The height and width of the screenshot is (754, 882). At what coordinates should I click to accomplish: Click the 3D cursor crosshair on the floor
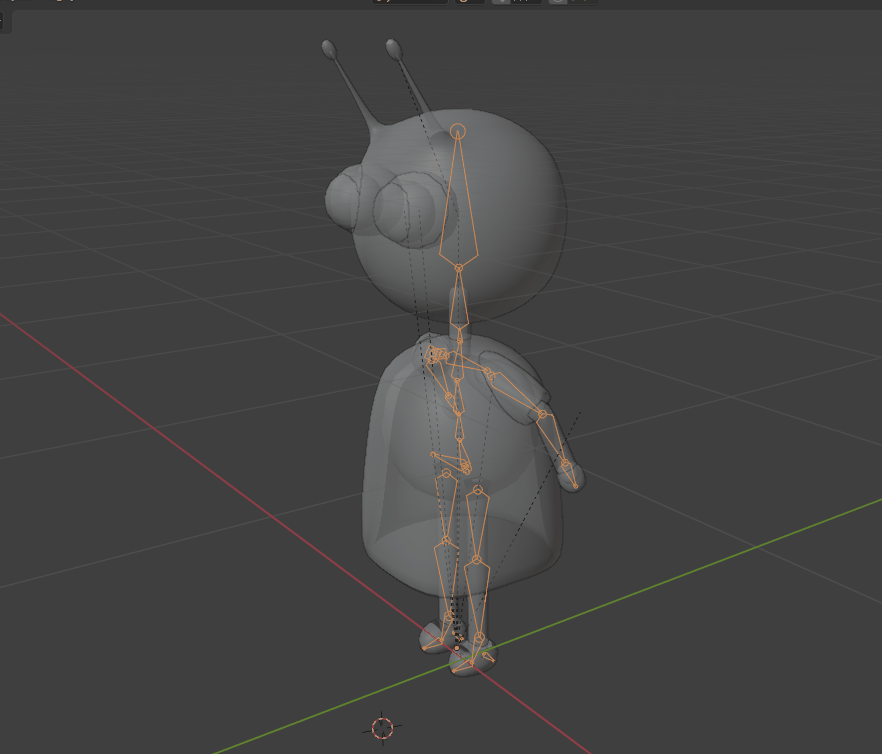click(x=382, y=728)
